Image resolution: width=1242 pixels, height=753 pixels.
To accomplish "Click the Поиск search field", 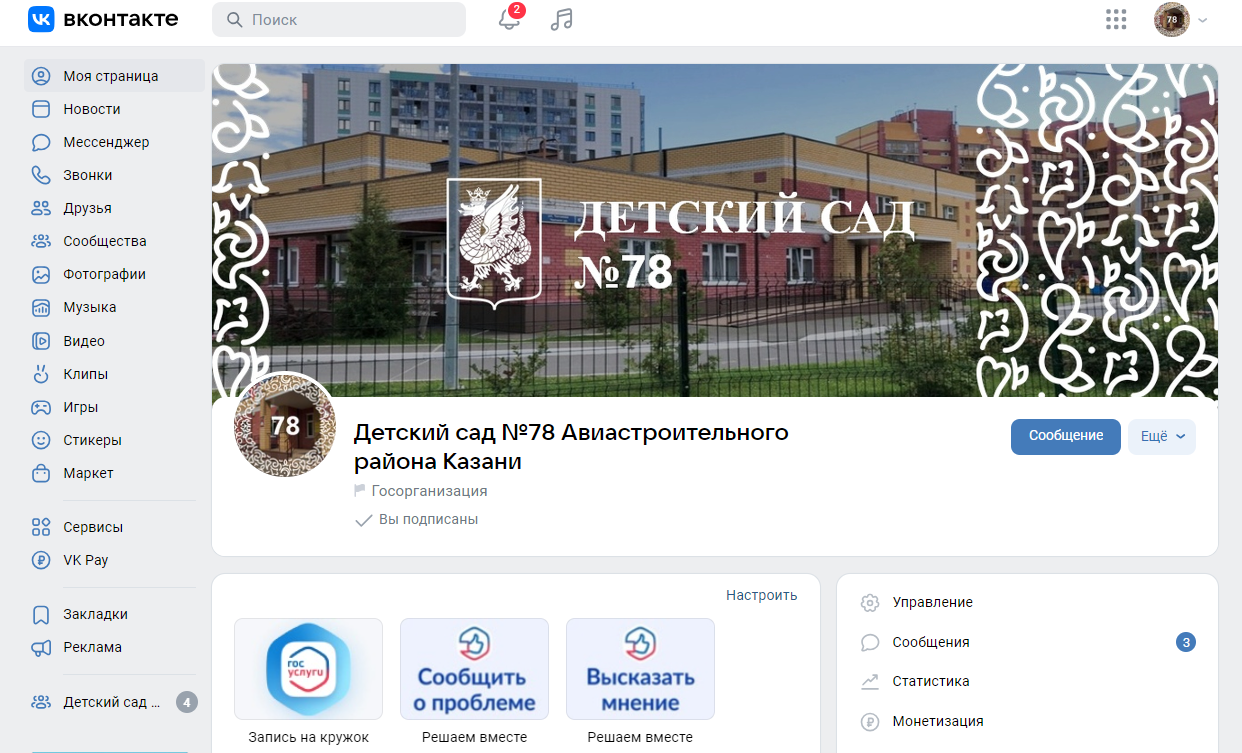I will (340, 20).
